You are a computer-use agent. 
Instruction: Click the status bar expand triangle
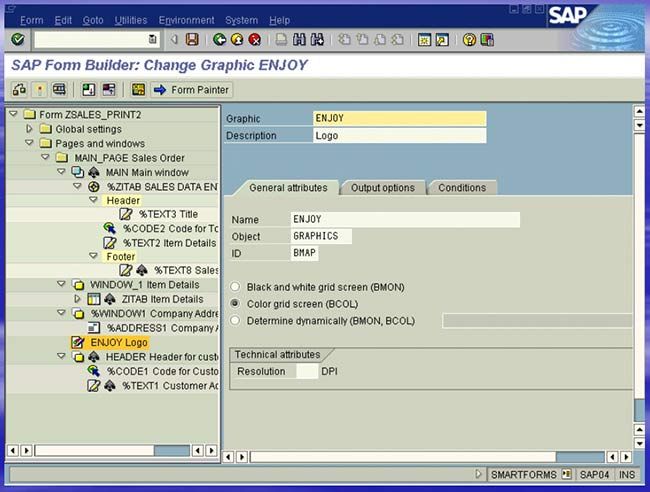pyautogui.click(x=478, y=474)
